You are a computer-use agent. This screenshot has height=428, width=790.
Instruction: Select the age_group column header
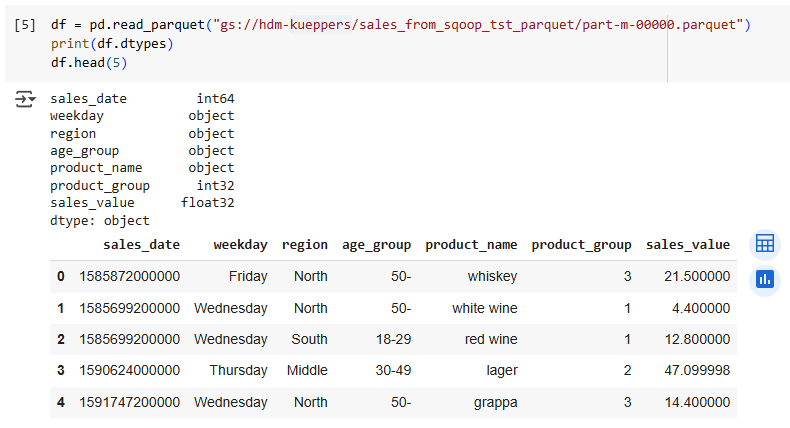pyautogui.click(x=376, y=244)
